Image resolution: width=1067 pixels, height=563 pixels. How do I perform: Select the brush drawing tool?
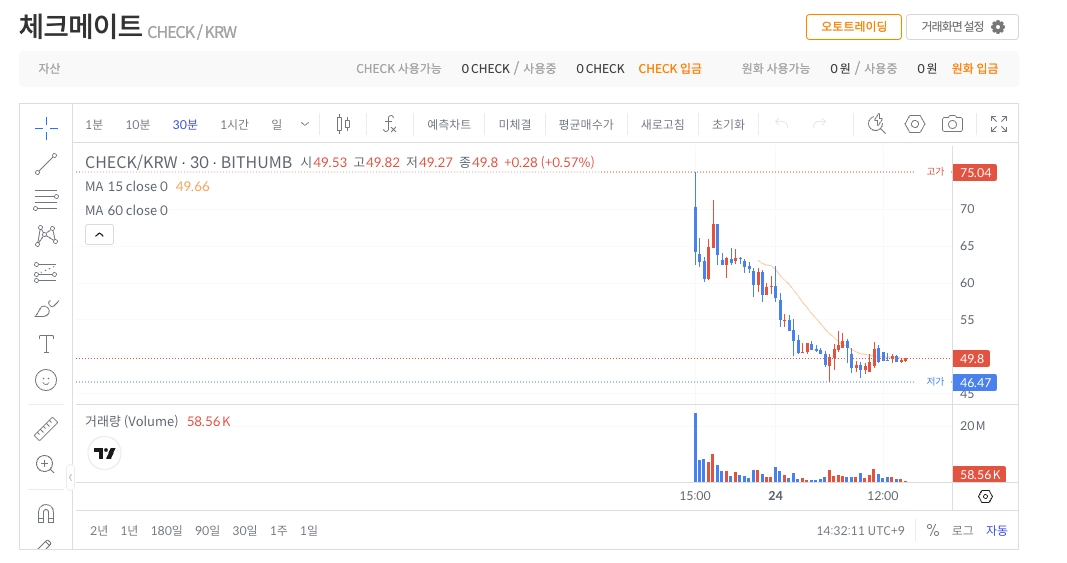click(x=46, y=308)
